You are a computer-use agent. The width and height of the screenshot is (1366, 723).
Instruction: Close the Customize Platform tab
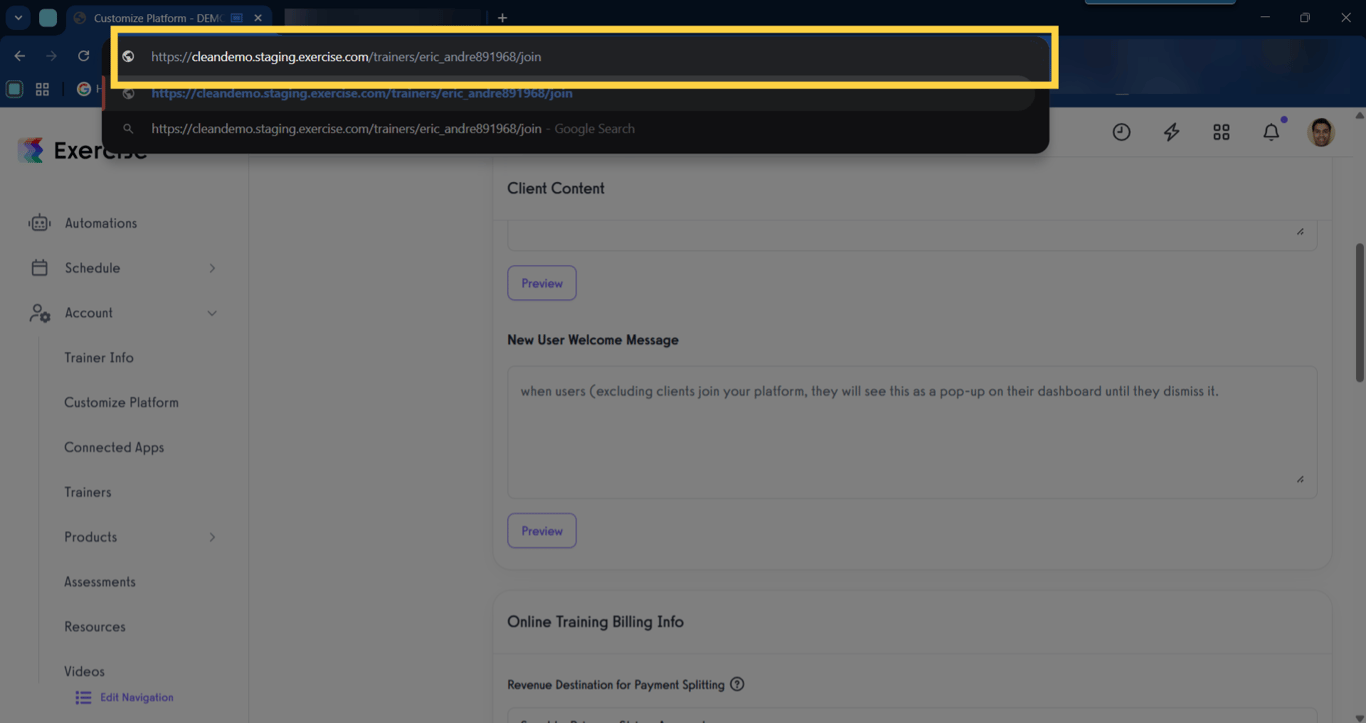click(x=258, y=18)
